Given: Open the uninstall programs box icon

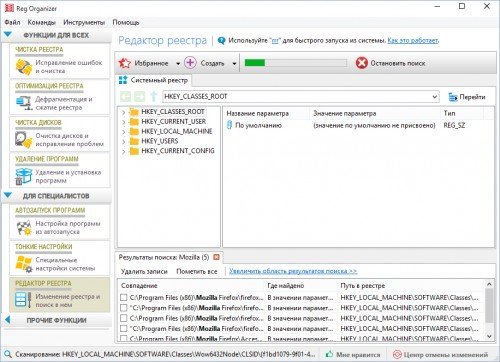Looking at the screenshot, I should point(24,176).
